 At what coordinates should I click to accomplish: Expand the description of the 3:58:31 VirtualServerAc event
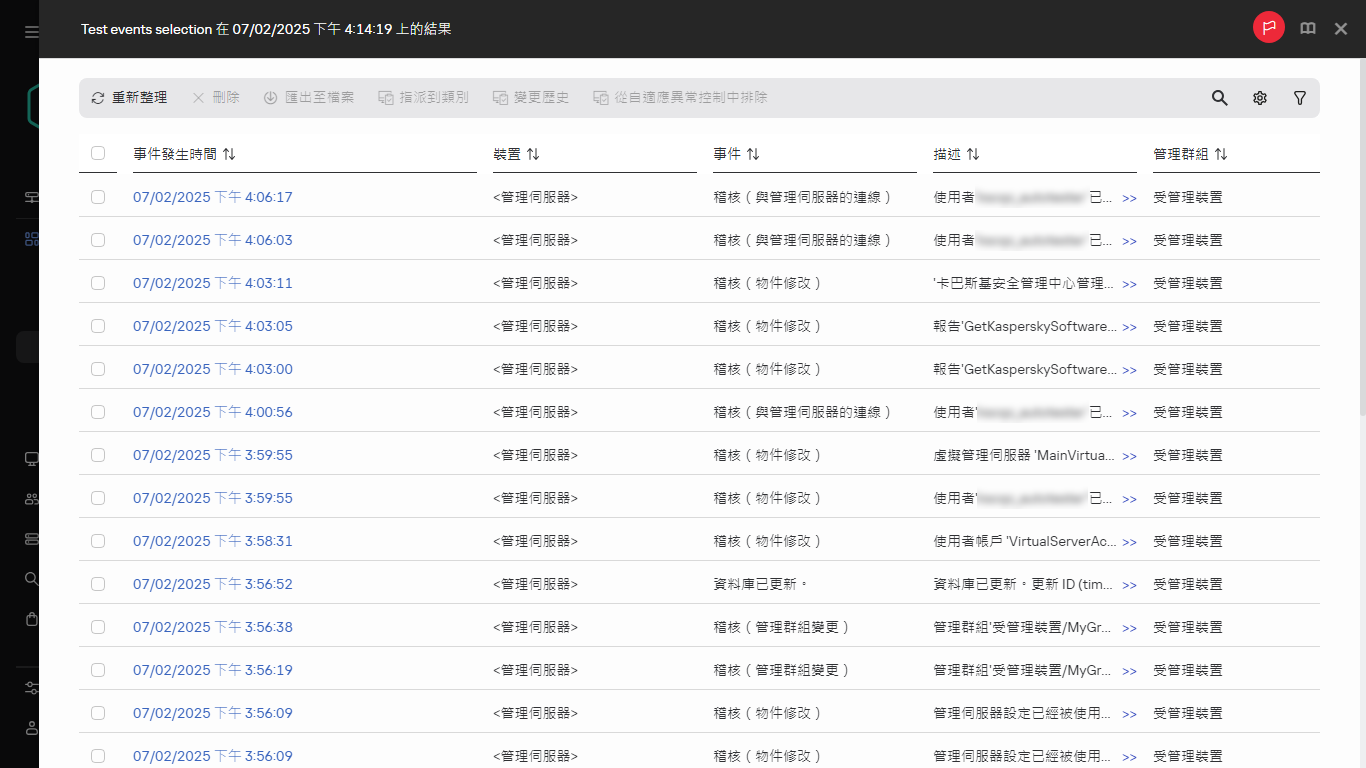coord(1130,541)
